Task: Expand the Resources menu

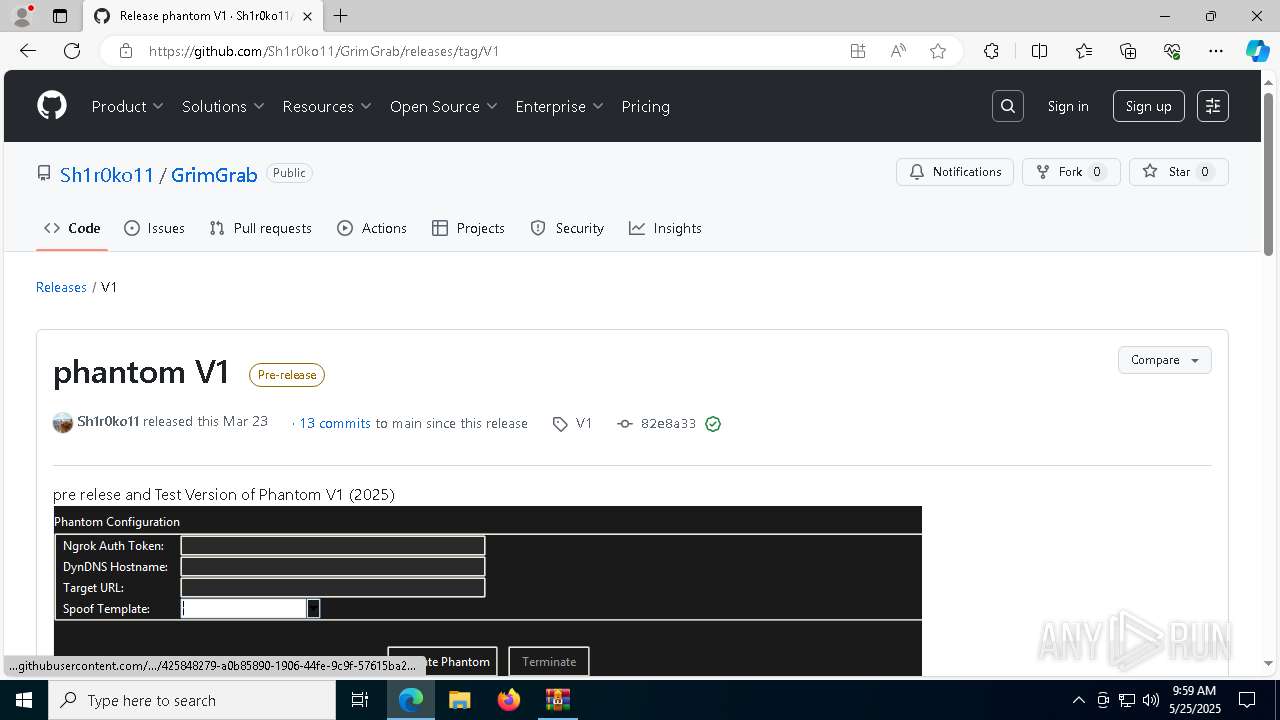Action: [x=327, y=106]
